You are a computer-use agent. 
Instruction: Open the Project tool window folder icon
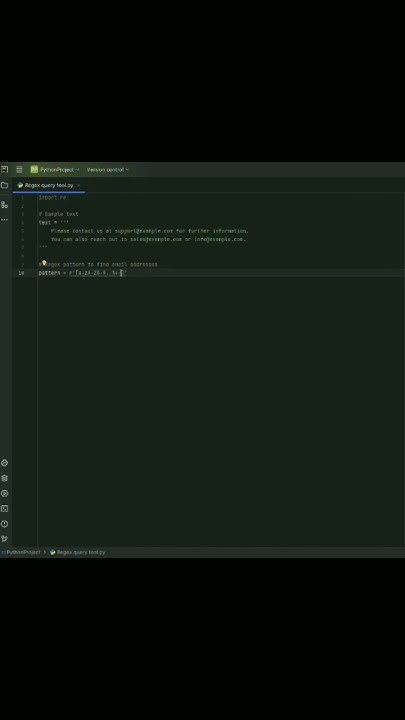[x=5, y=185]
